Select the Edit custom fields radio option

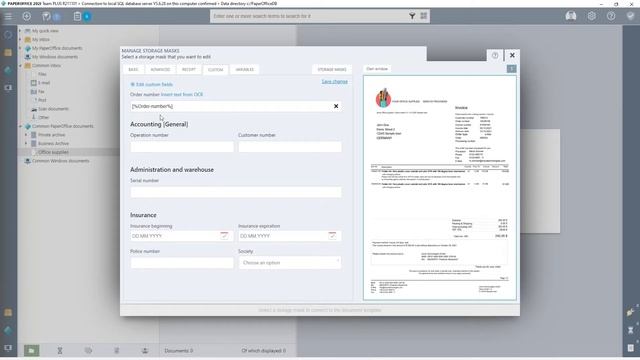(x=133, y=84)
